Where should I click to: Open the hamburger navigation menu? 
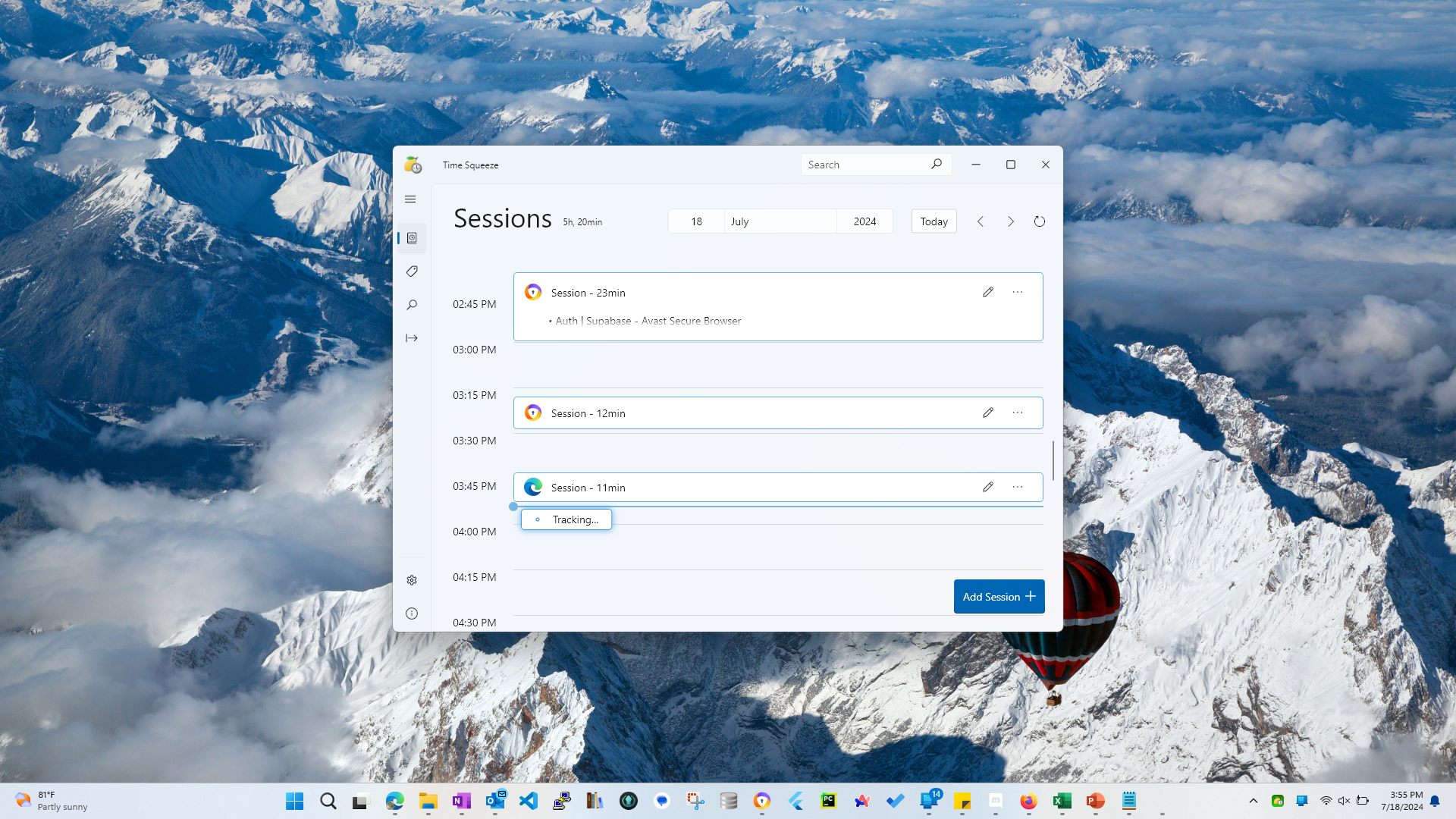coord(410,199)
